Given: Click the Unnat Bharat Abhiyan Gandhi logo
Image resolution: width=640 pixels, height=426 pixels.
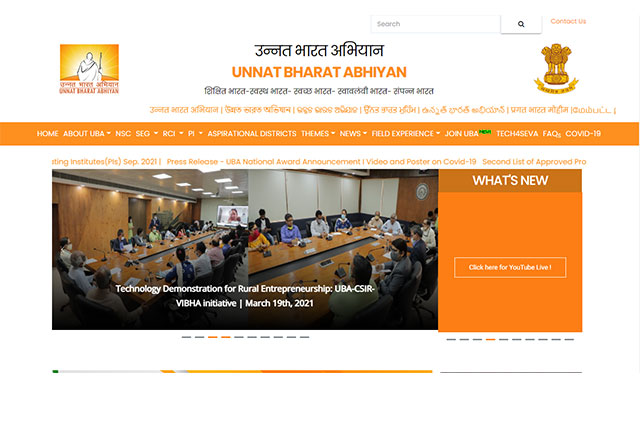Looking at the screenshot, I should pos(89,69).
